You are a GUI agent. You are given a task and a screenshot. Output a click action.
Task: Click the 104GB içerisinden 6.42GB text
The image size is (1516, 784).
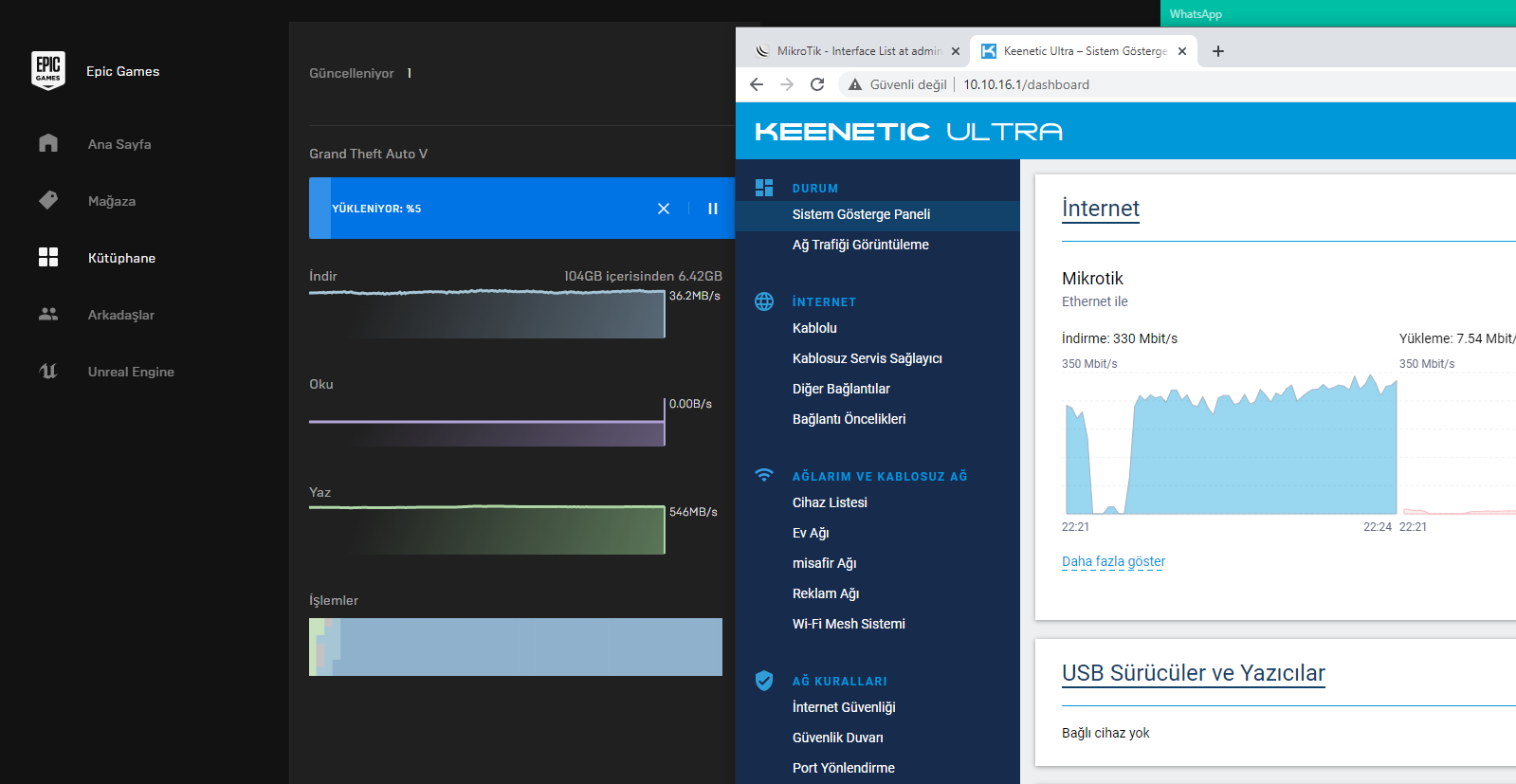pos(643,276)
